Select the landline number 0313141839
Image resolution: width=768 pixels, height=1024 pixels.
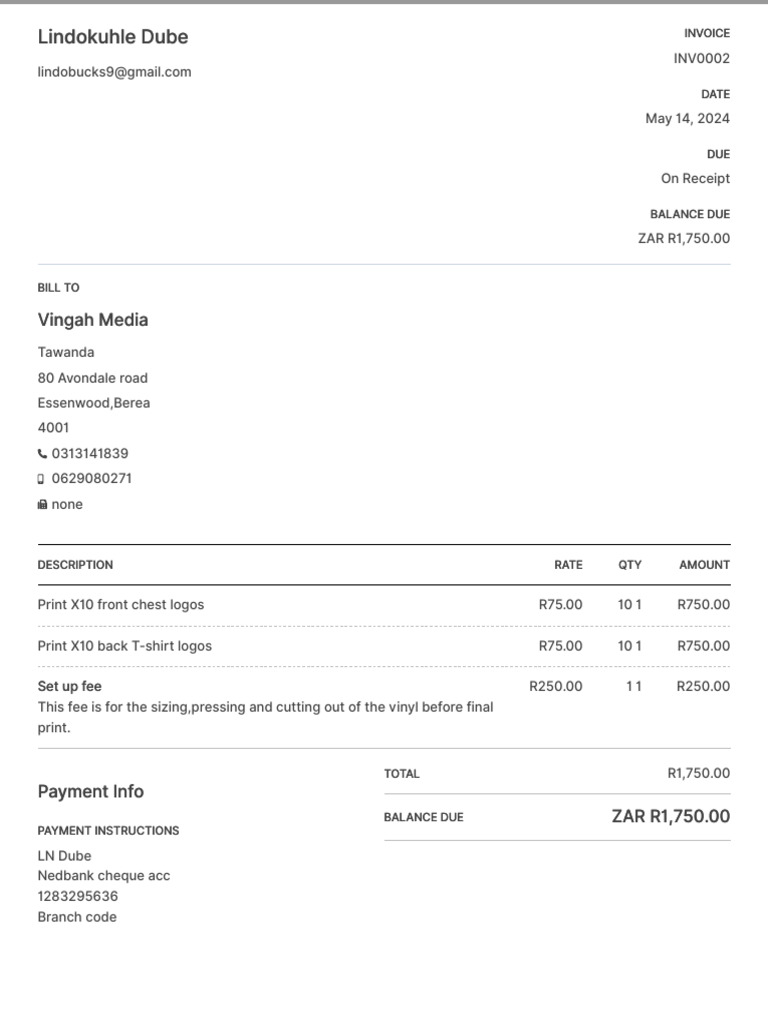[90, 453]
